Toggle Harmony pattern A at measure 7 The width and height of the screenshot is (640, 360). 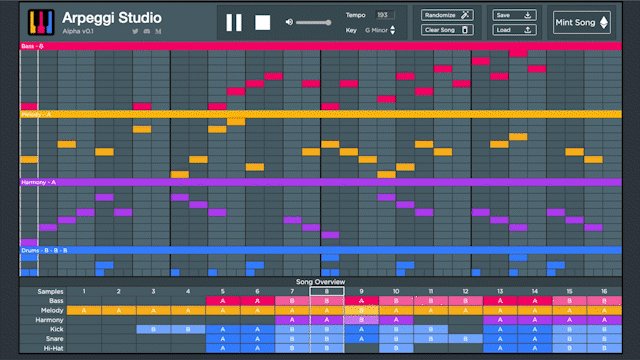292,320
